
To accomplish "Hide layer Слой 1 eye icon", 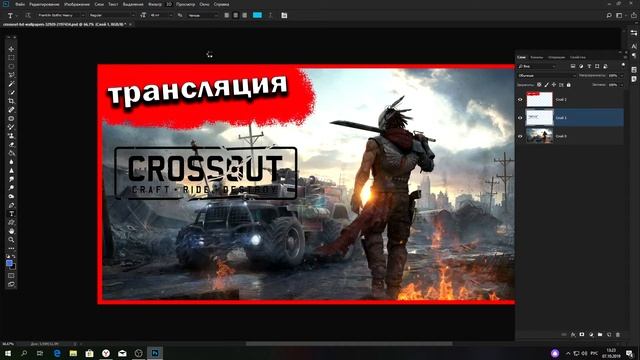I will click(520, 118).
